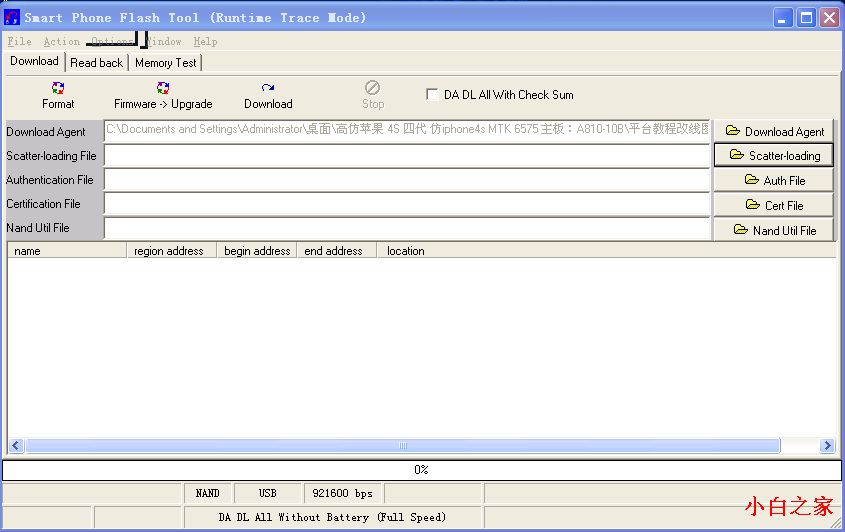Click the Format tool icon
This screenshot has width=845, height=532.
pyautogui.click(x=58, y=88)
